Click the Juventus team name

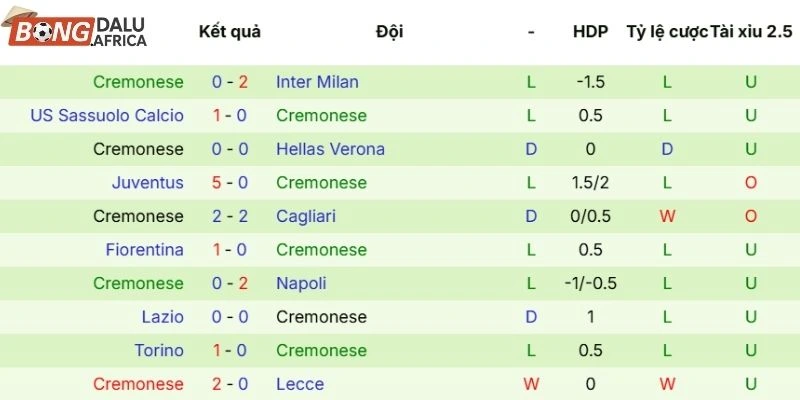[x=148, y=183]
